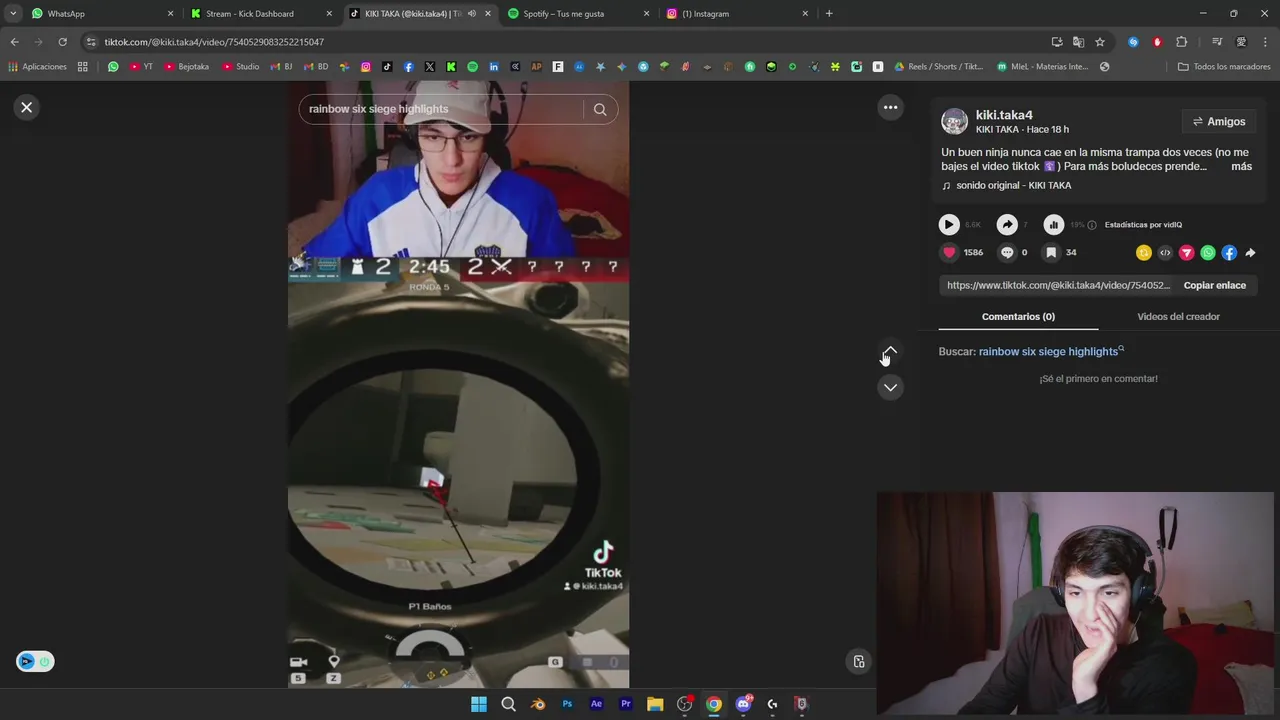1280x720 pixels.
Task: Click the vidIQ views play icon
Action: point(949,225)
